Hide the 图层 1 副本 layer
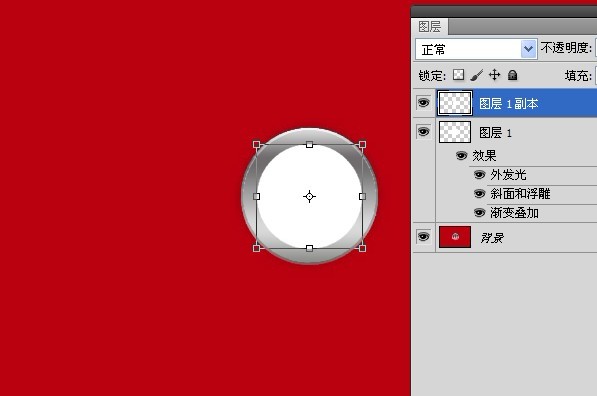This screenshot has height=396, width=597. [x=423, y=102]
